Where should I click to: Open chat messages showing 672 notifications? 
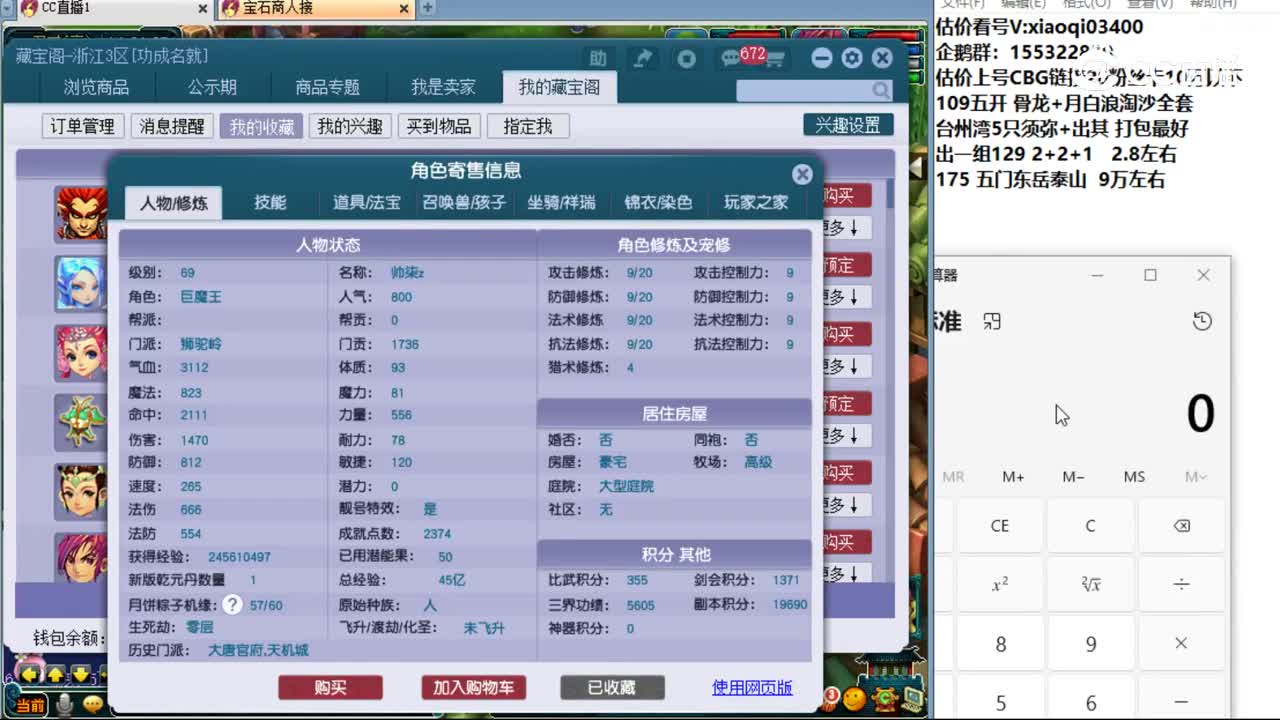click(x=730, y=55)
